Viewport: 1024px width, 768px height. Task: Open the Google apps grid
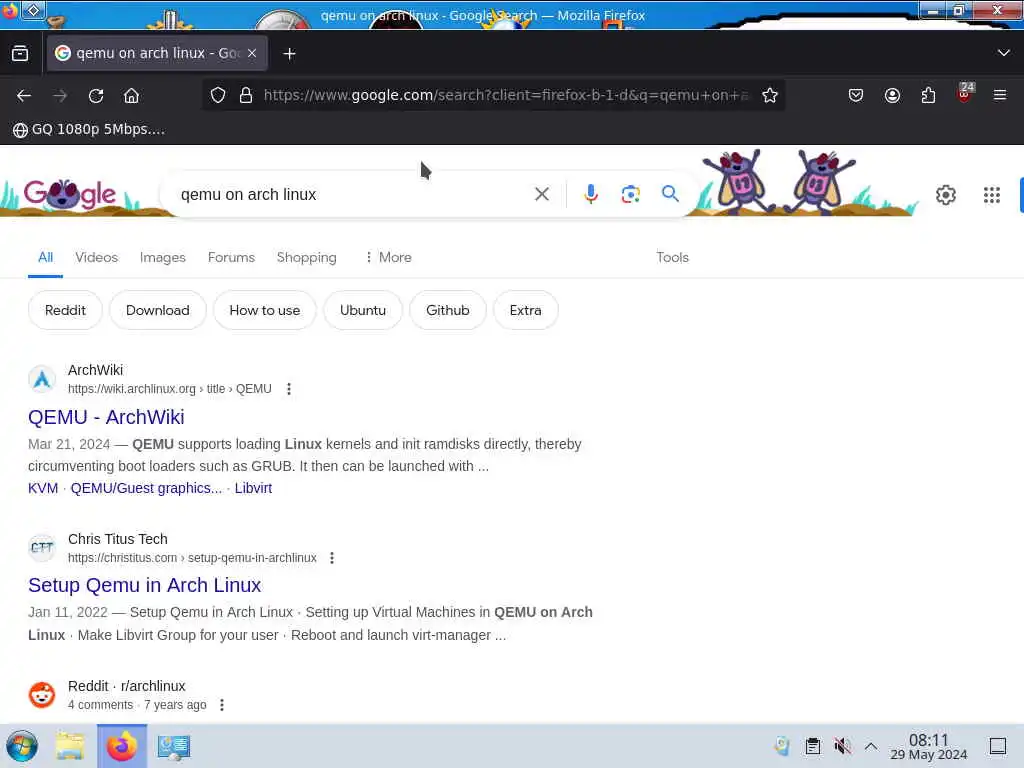(x=991, y=195)
